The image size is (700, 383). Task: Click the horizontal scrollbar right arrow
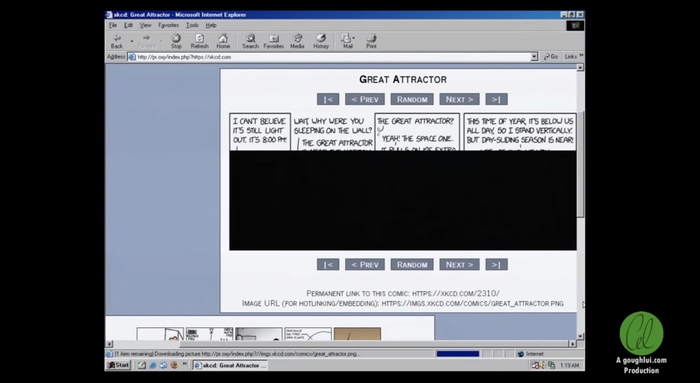point(573,344)
